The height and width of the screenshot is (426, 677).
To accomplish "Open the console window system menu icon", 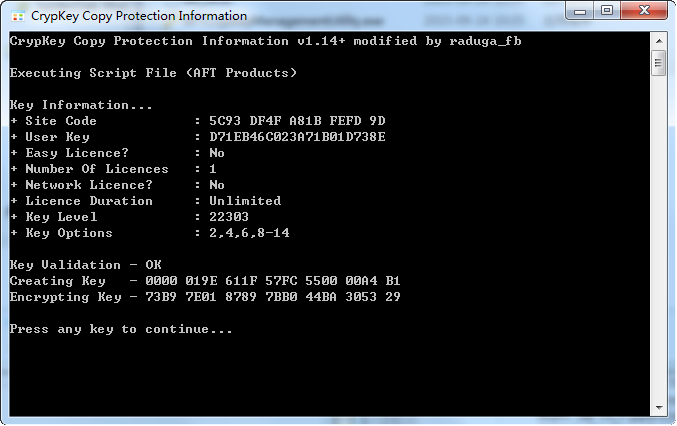I will pyautogui.click(x=18, y=15).
